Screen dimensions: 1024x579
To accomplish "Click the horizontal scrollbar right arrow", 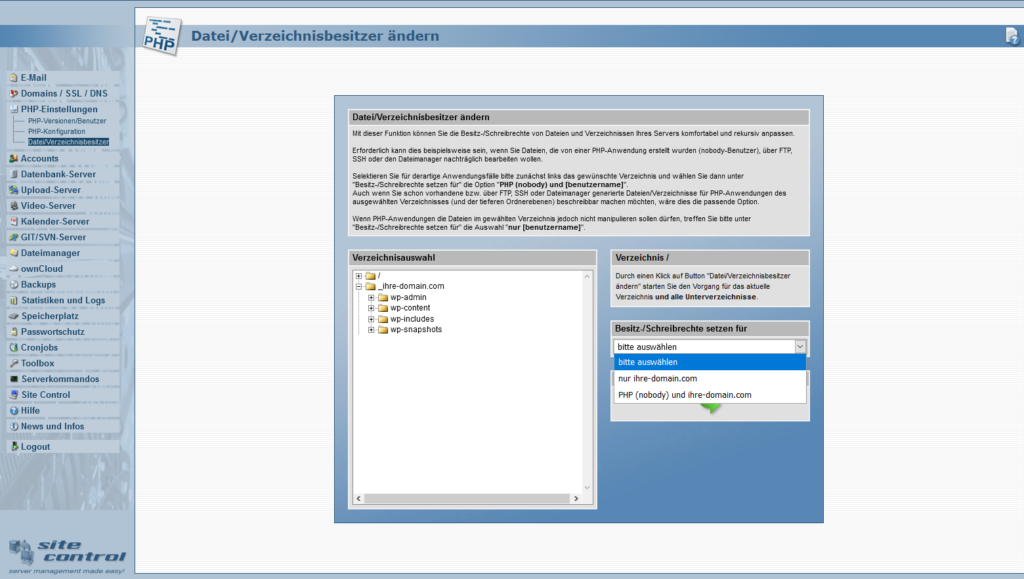I will click(x=576, y=499).
